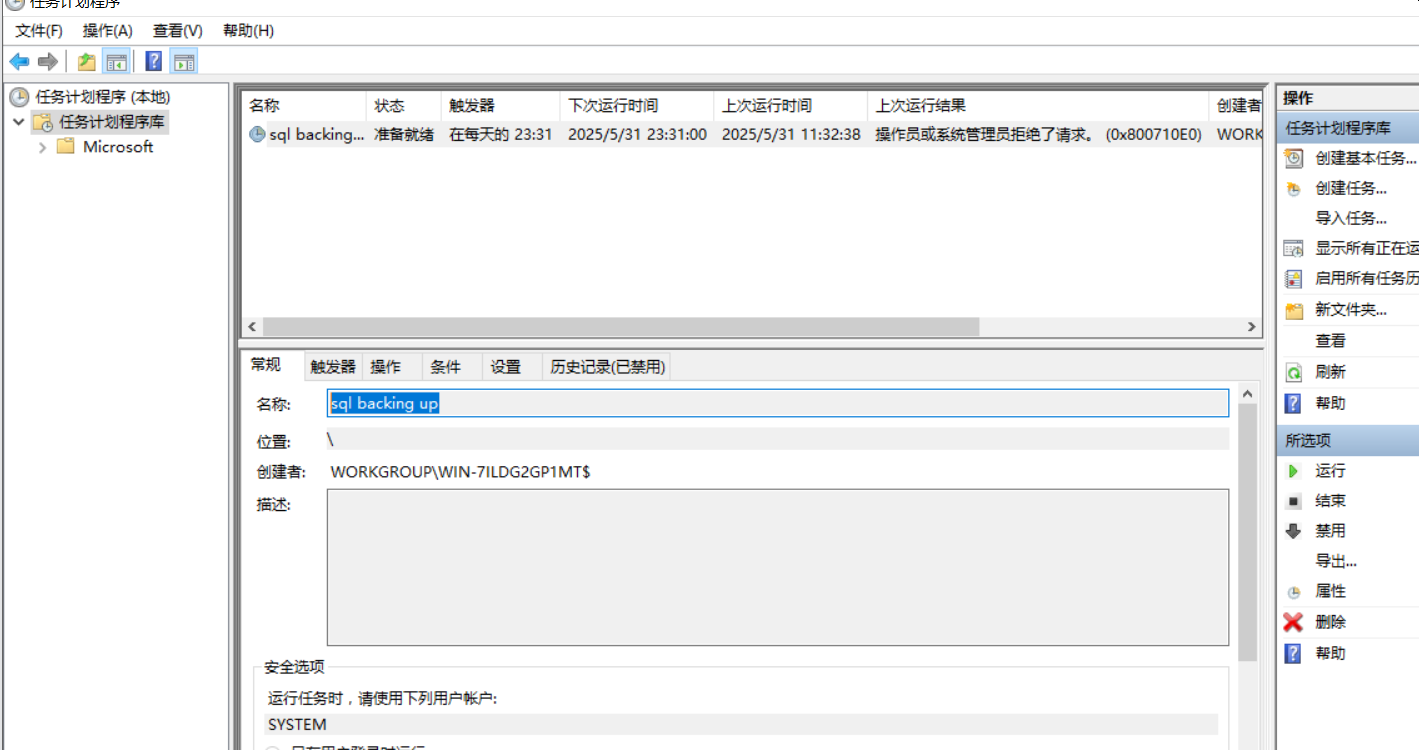Open the 查看 view options dropdown

click(1330, 340)
